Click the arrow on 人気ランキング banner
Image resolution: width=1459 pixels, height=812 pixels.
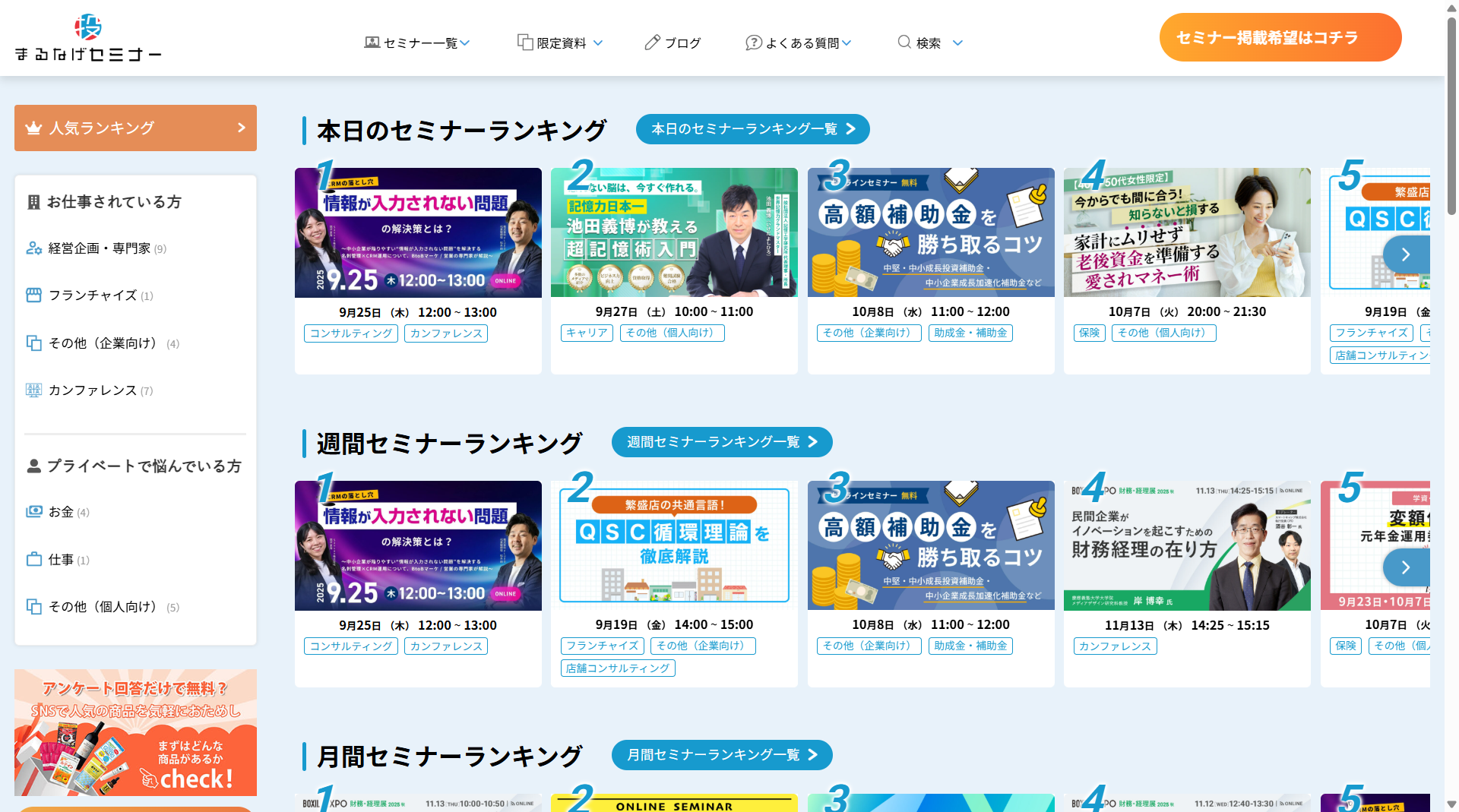[242, 128]
